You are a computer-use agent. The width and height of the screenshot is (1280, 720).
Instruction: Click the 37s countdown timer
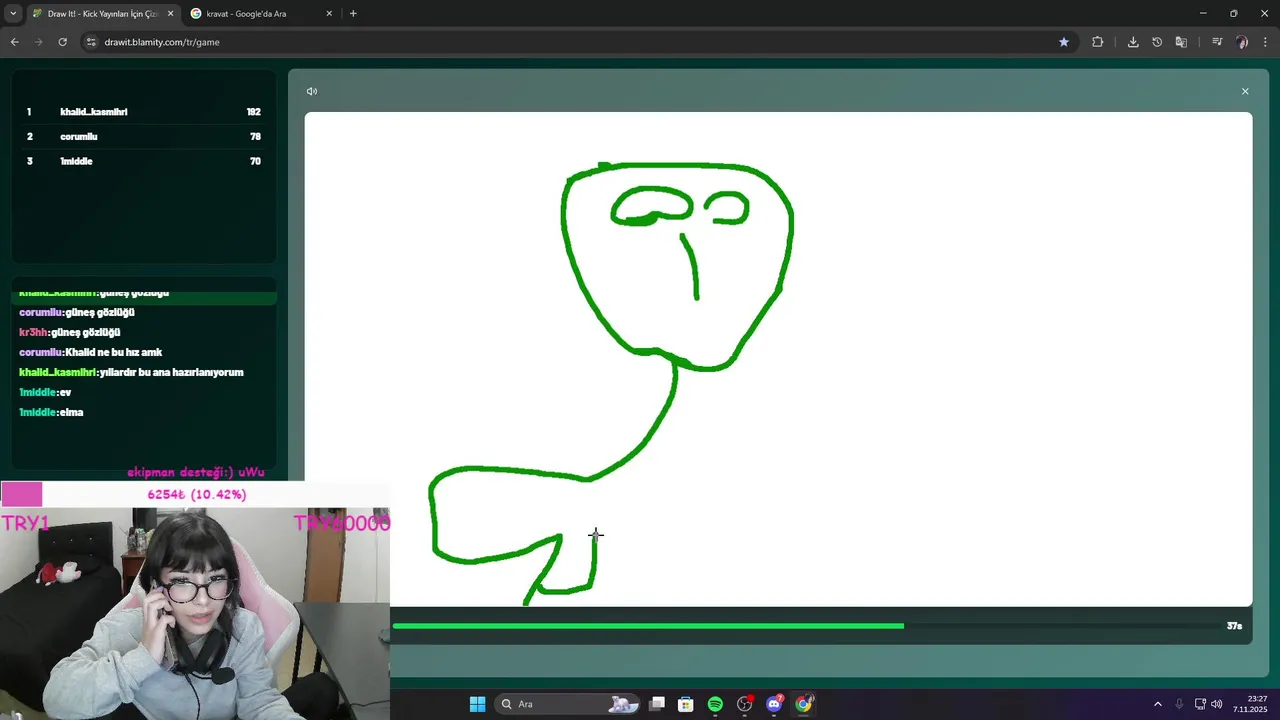coord(1234,626)
